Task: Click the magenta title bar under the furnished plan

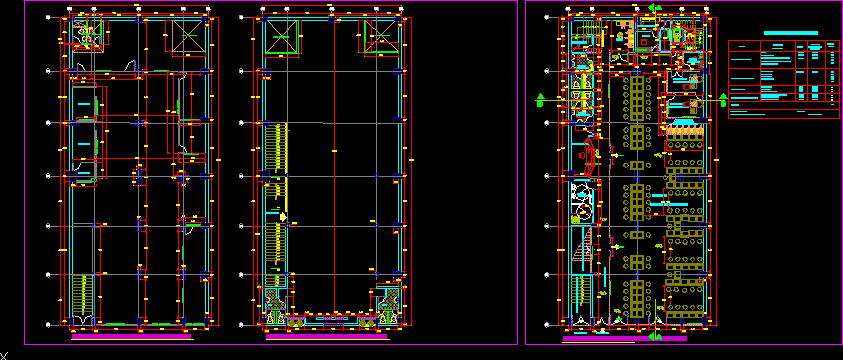Action: point(624,339)
